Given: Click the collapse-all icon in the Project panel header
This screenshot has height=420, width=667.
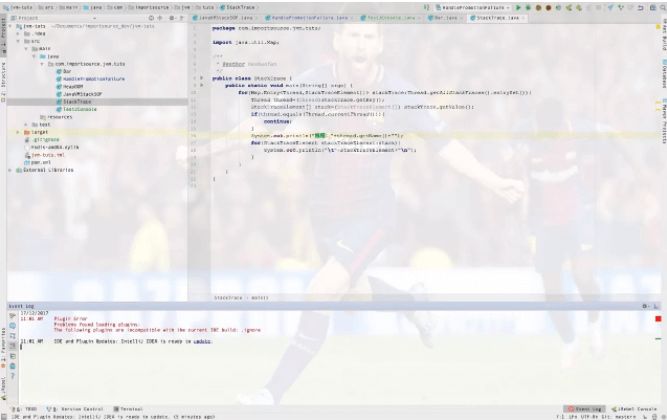Looking at the screenshot, I should (160, 18).
